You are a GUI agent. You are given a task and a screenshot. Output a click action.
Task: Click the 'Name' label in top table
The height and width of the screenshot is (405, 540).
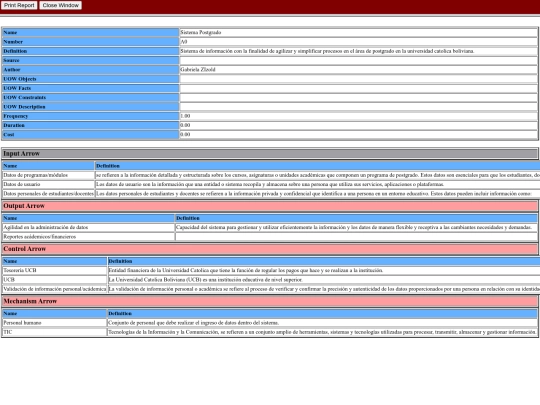coord(10,32)
